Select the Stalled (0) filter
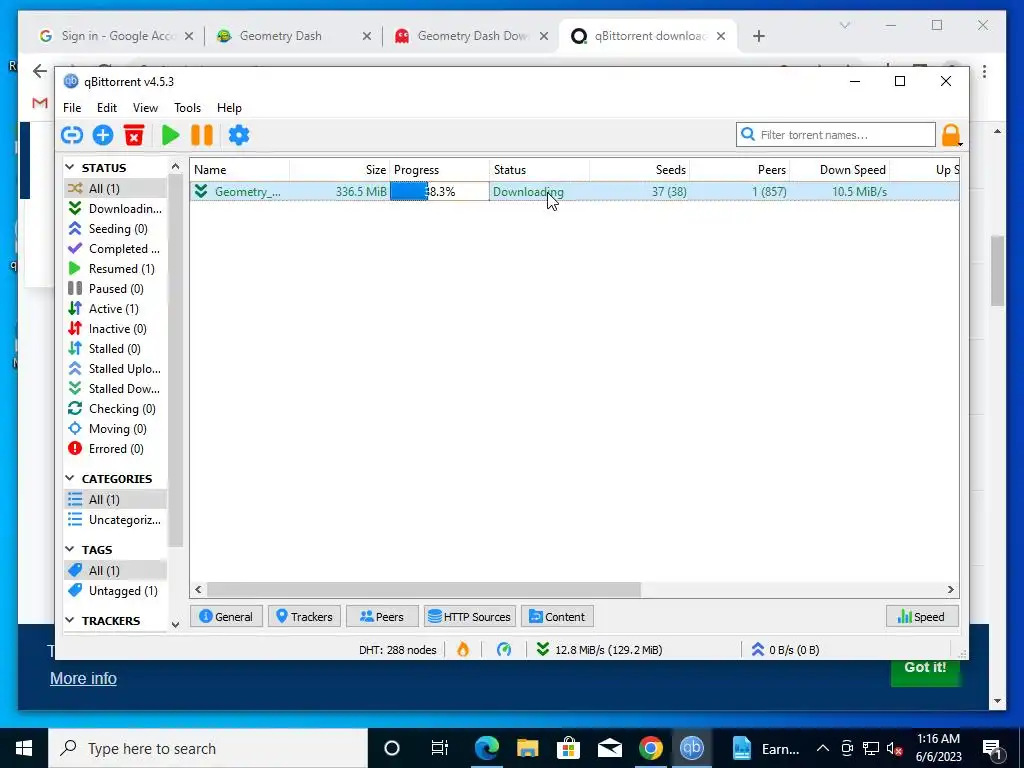The width and height of the screenshot is (1024, 768). pyautogui.click(x=115, y=349)
